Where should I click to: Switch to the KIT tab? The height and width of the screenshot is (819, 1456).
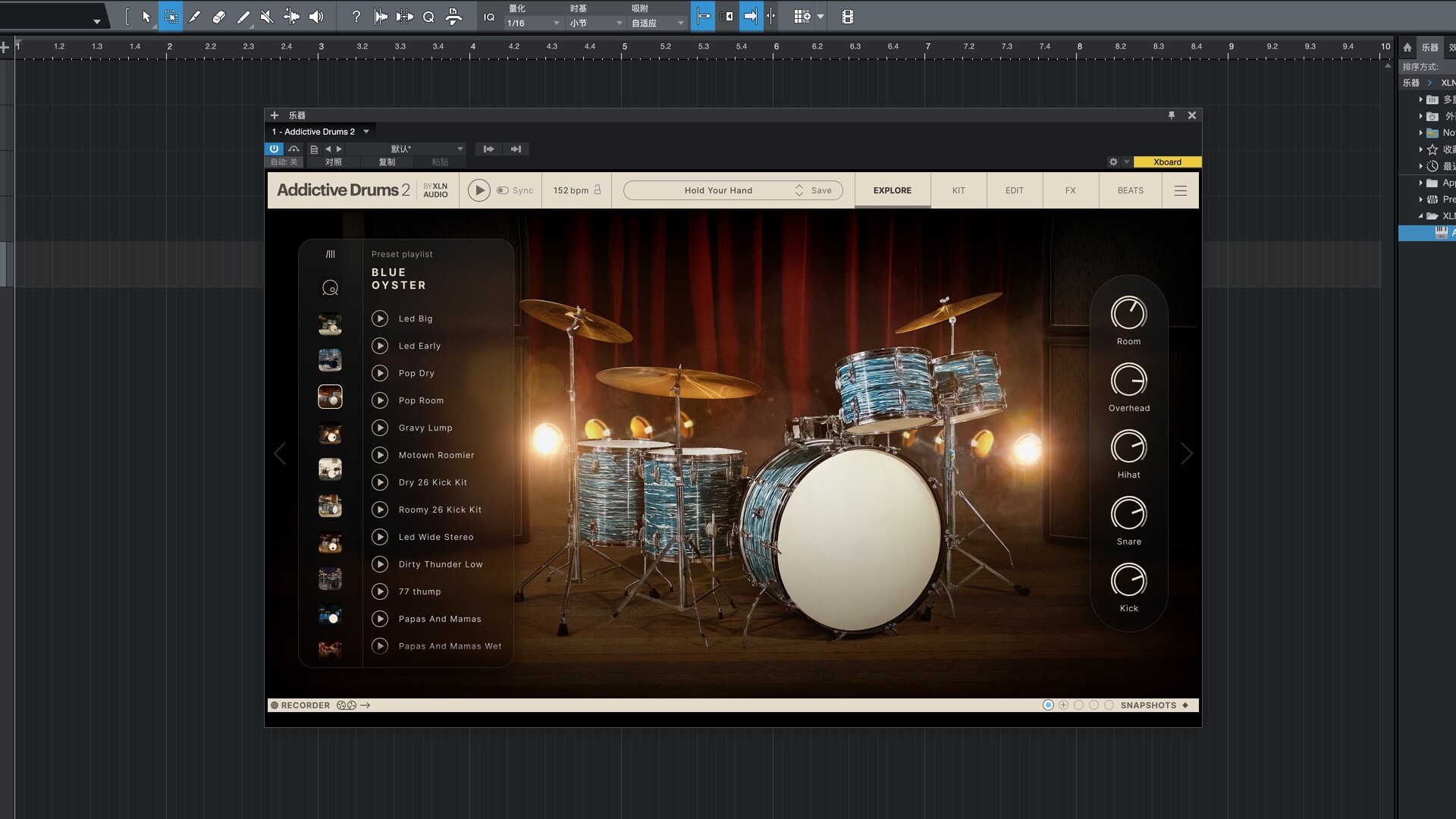[959, 190]
